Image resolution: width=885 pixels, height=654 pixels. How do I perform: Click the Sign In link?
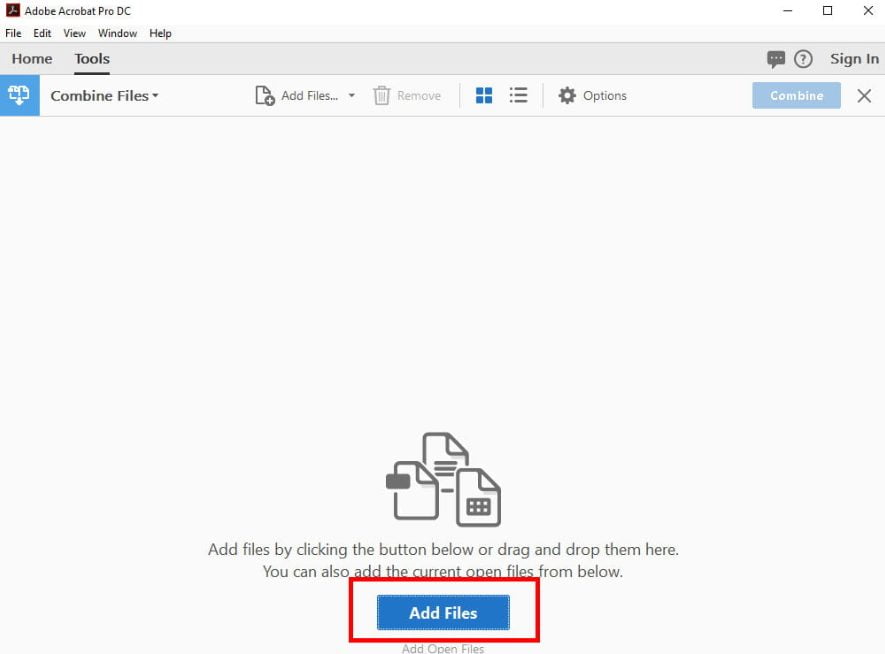(854, 59)
